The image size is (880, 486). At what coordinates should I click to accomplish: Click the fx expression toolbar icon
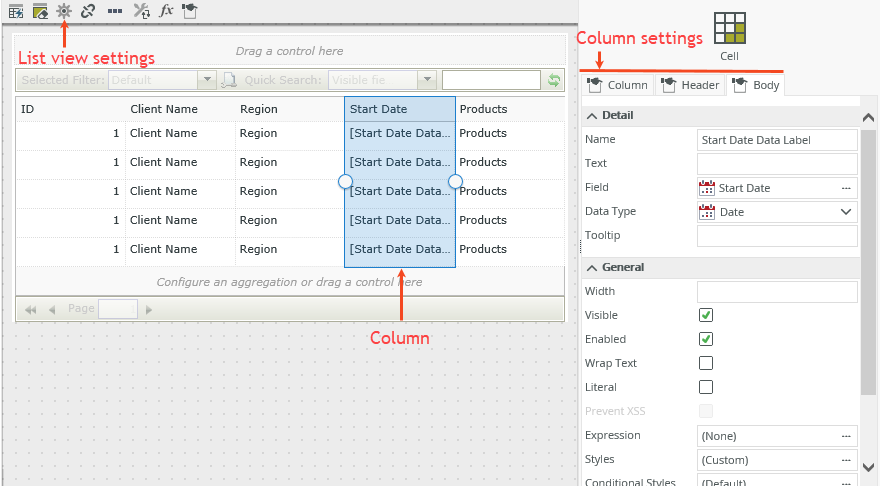166,11
